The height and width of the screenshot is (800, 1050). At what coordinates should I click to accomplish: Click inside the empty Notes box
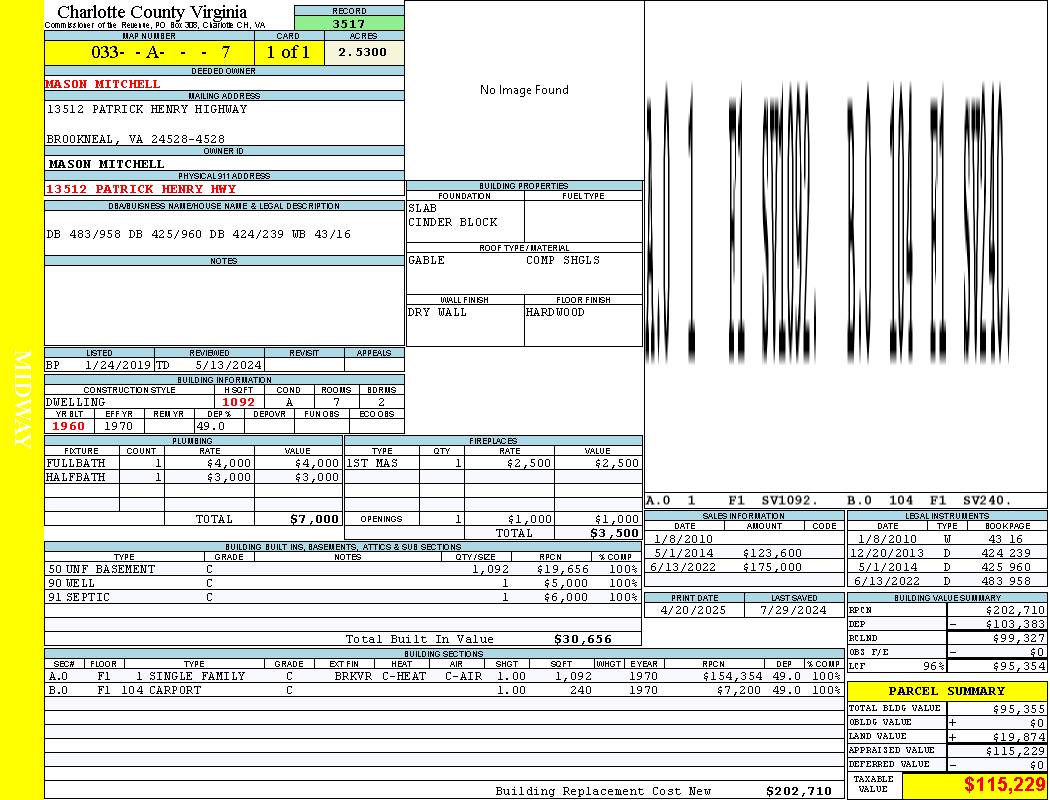(x=224, y=305)
